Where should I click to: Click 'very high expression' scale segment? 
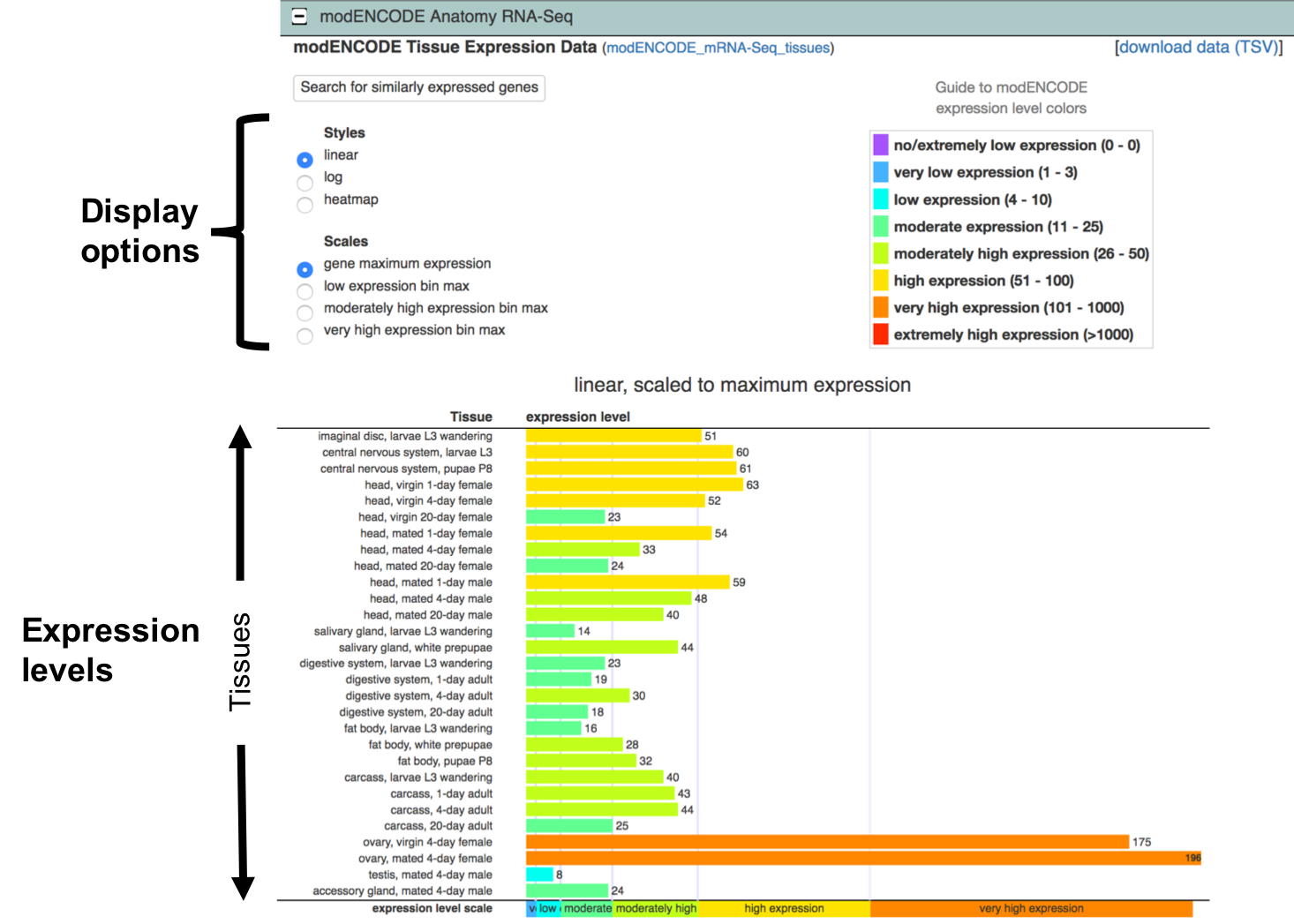tap(1031, 909)
